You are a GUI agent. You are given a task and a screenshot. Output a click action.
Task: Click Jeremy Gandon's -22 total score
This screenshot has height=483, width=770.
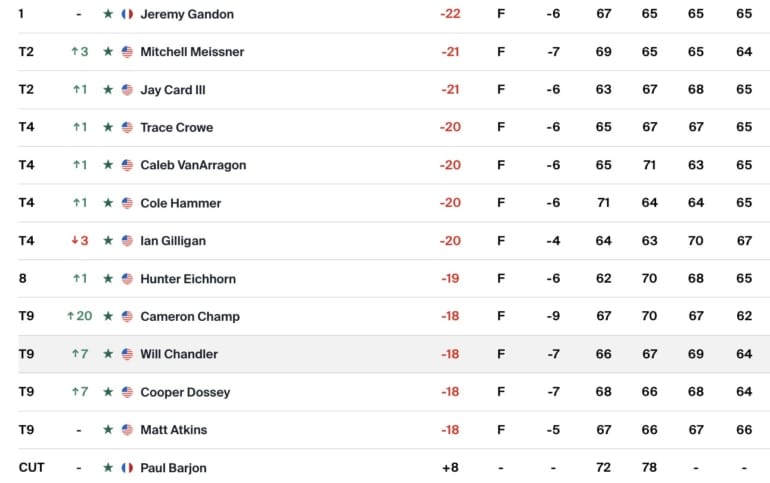[x=450, y=14]
